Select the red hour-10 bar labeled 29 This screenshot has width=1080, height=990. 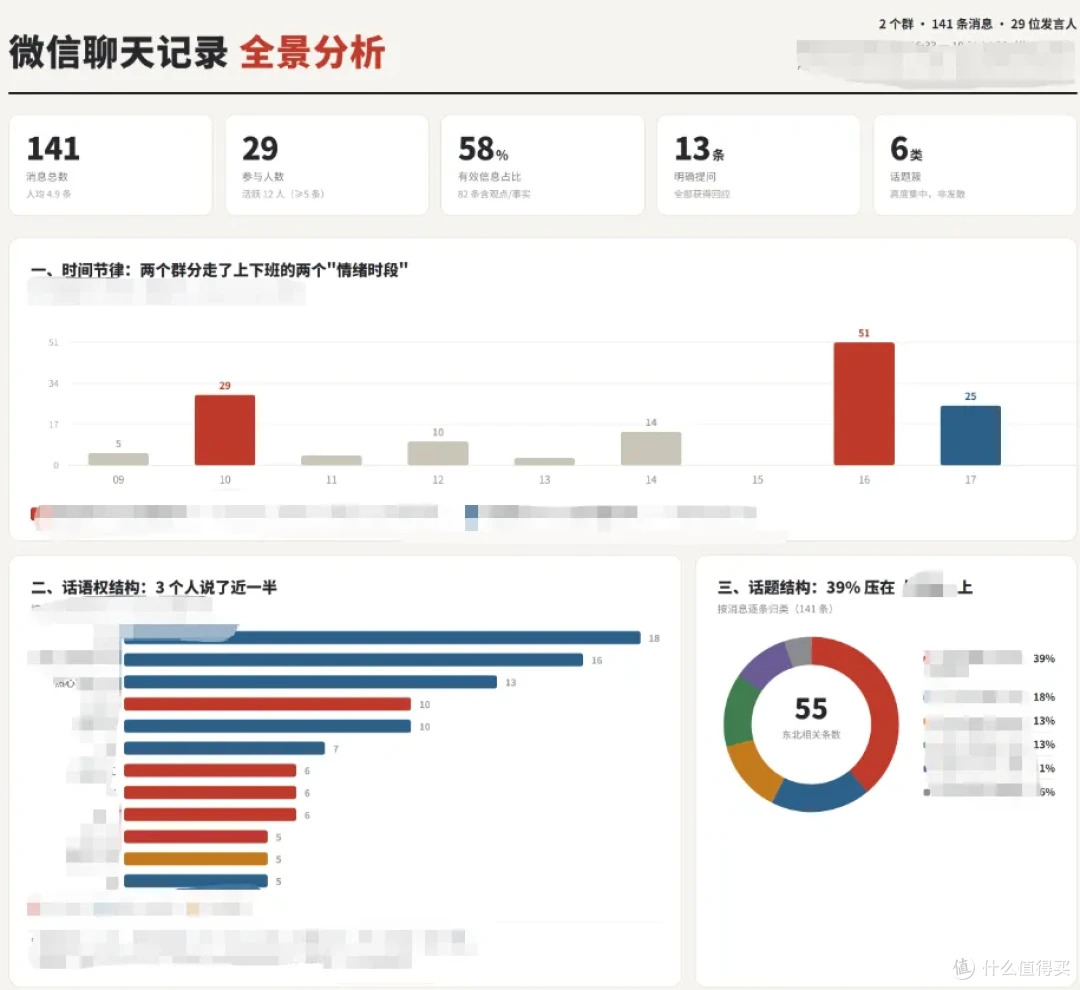pyautogui.click(x=225, y=430)
